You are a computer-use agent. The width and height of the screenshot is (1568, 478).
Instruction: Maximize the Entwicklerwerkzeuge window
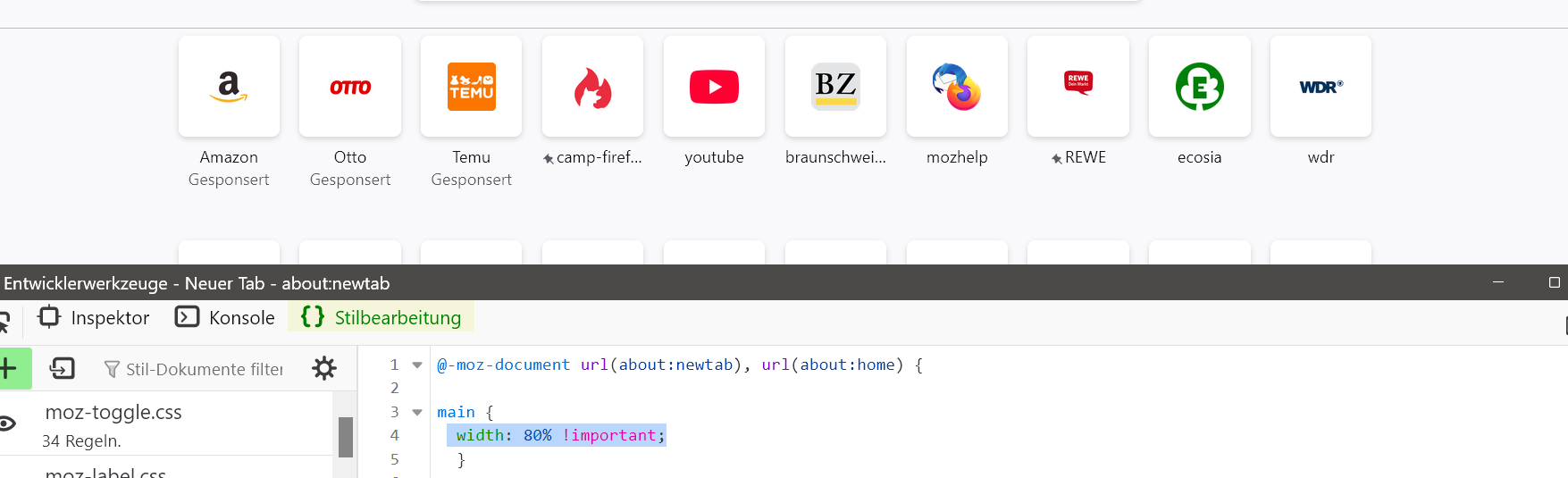point(1555,282)
